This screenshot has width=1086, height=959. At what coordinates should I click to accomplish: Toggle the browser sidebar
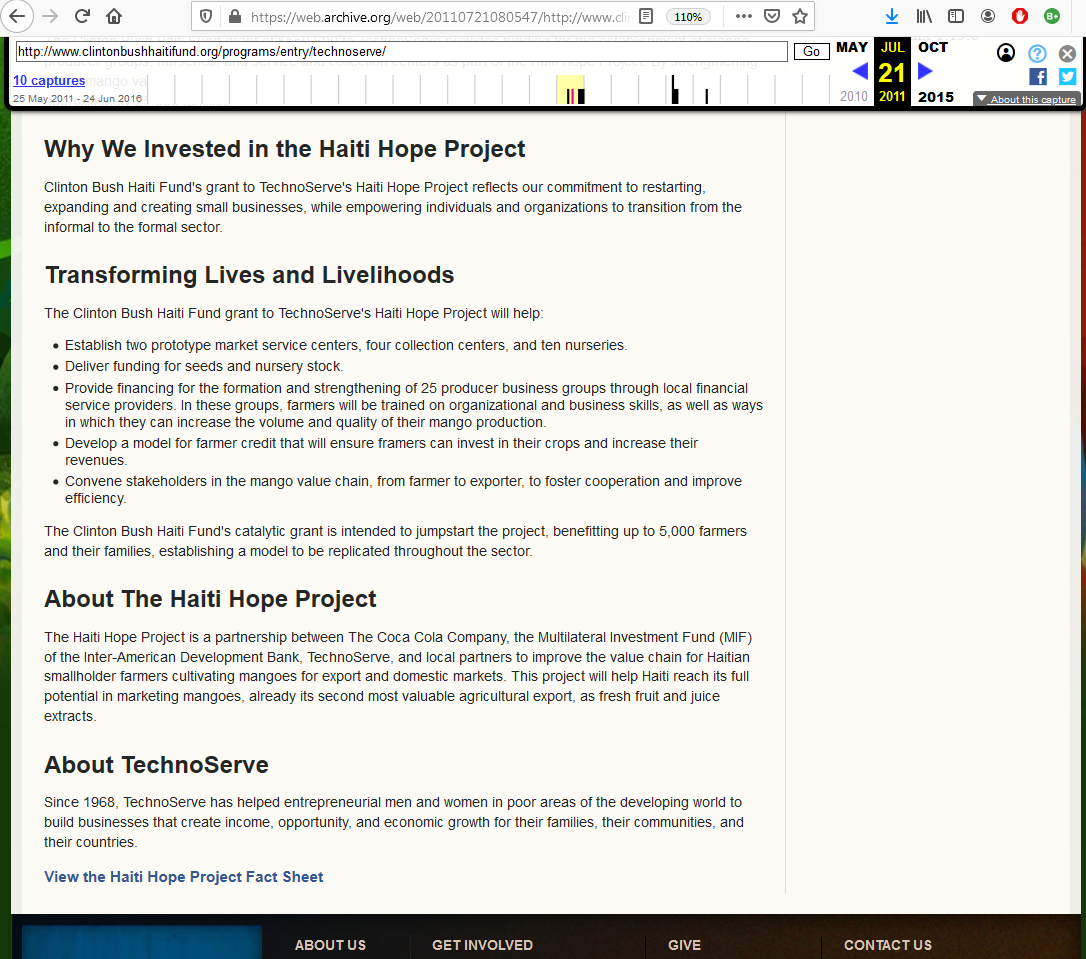(x=956, y=17)
